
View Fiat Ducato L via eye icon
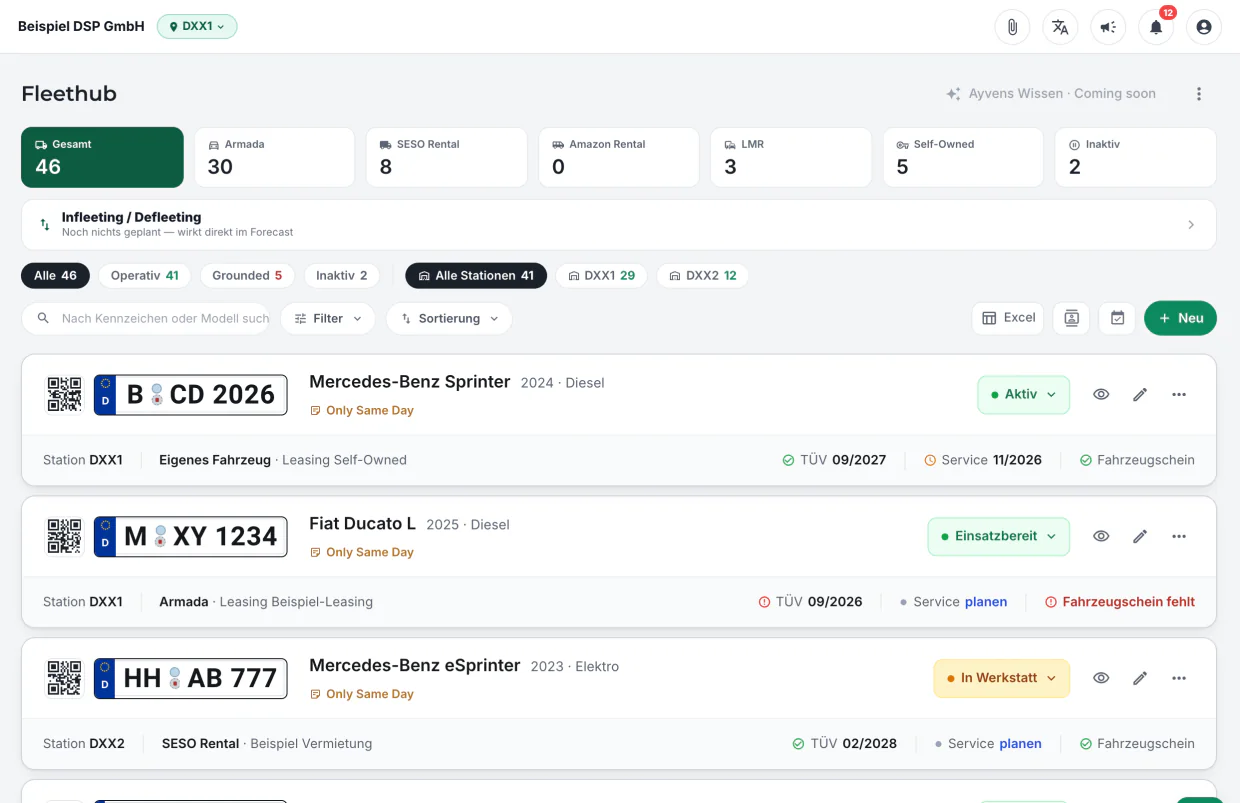tap(1101, 536)
